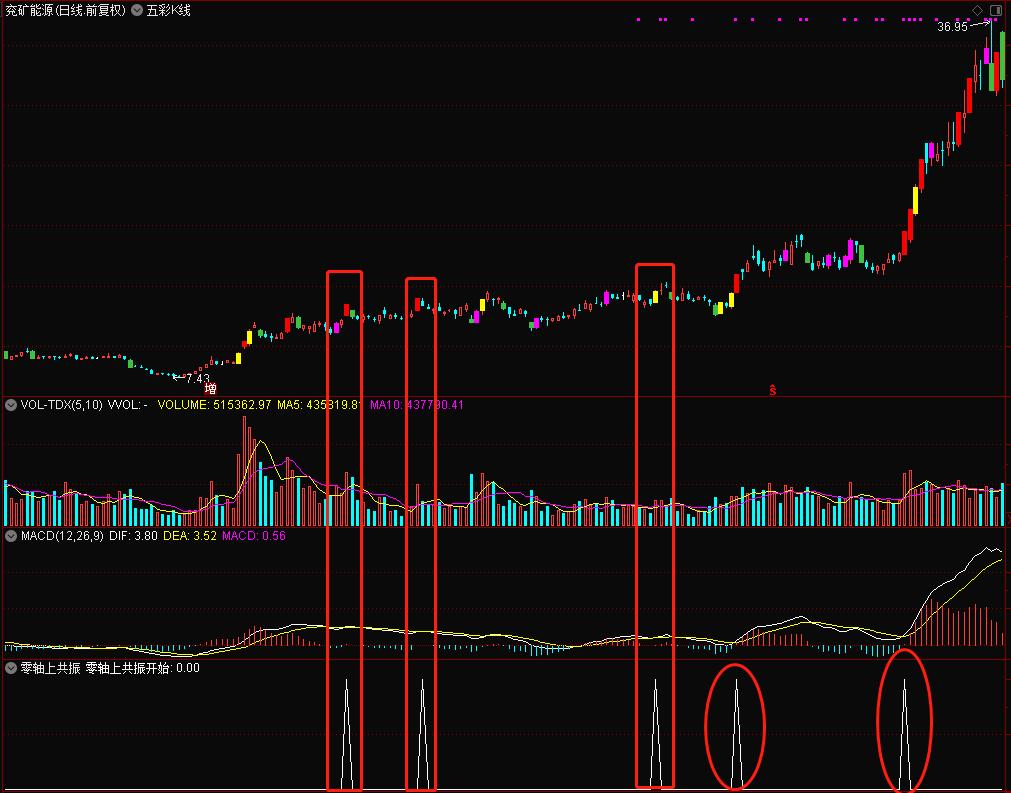This screenshot has height=793, width=1011.
Task: Click the 7.43 low price label
Action: pyautogui.click(x=198, y=378)
